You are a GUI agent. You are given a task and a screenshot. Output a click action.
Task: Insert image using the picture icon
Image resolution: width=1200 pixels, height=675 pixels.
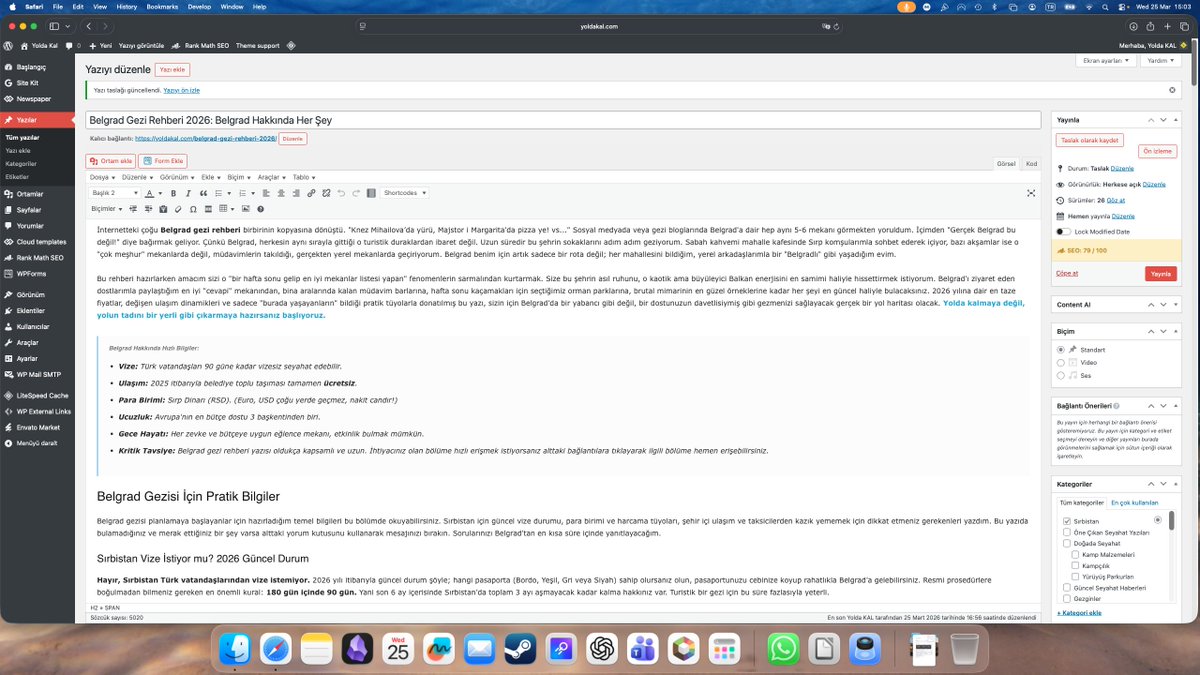[x=246, y=209]
